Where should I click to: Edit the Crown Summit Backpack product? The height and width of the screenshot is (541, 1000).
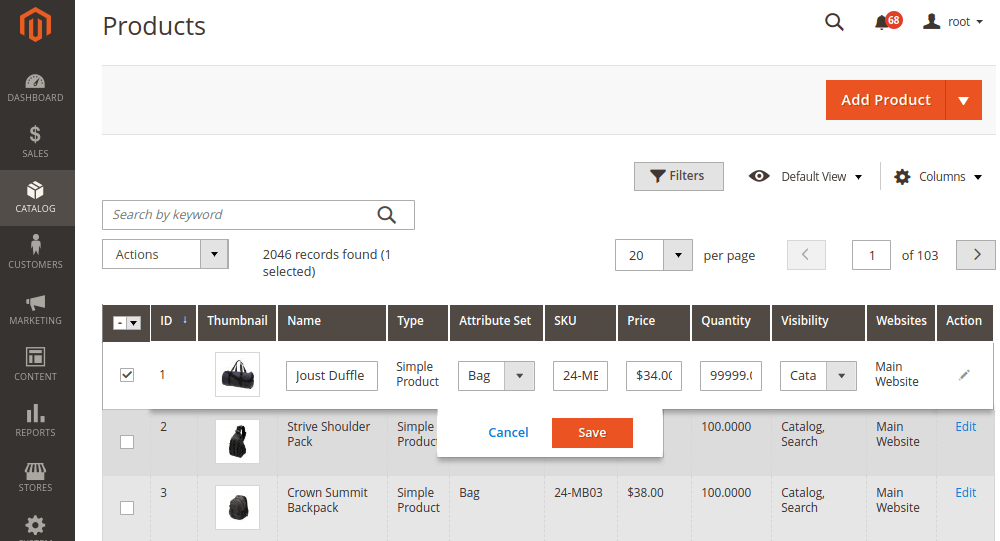(x=966, y=493)
